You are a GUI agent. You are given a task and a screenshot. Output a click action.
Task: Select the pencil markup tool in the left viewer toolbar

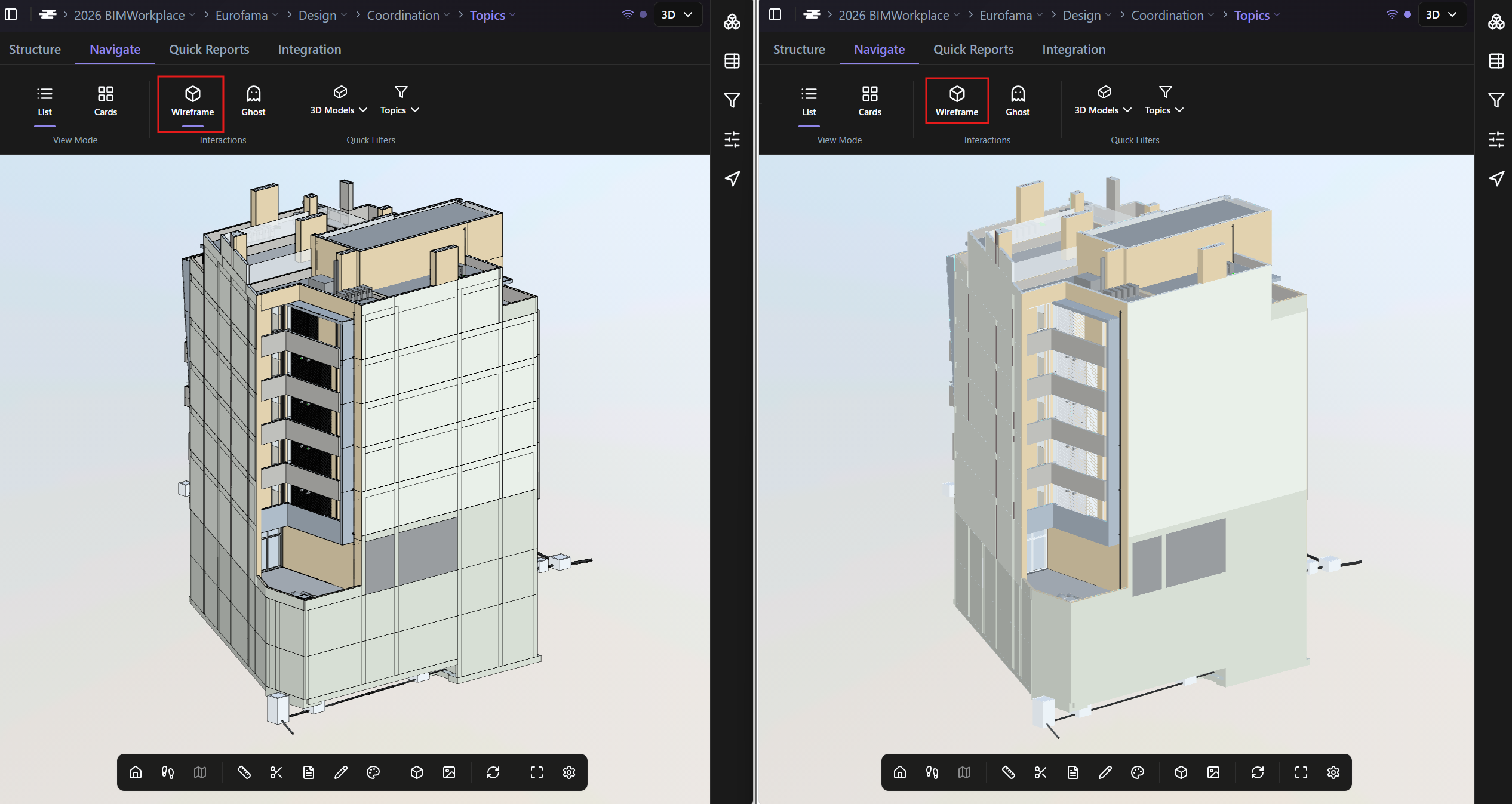pyautogui.click(x=341, y=772)
